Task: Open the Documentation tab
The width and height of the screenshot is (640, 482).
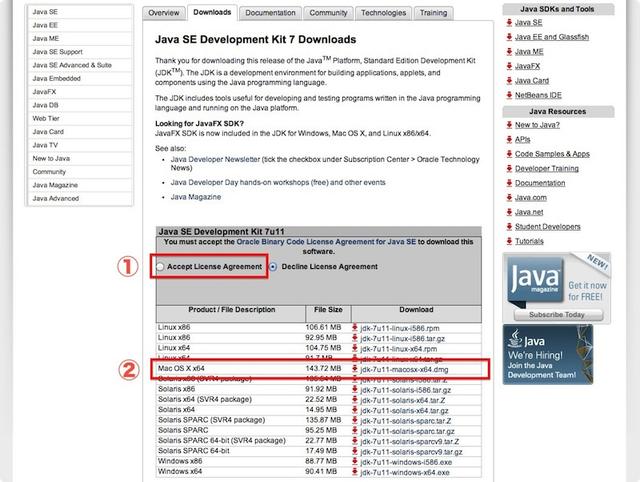Action: 270,13
